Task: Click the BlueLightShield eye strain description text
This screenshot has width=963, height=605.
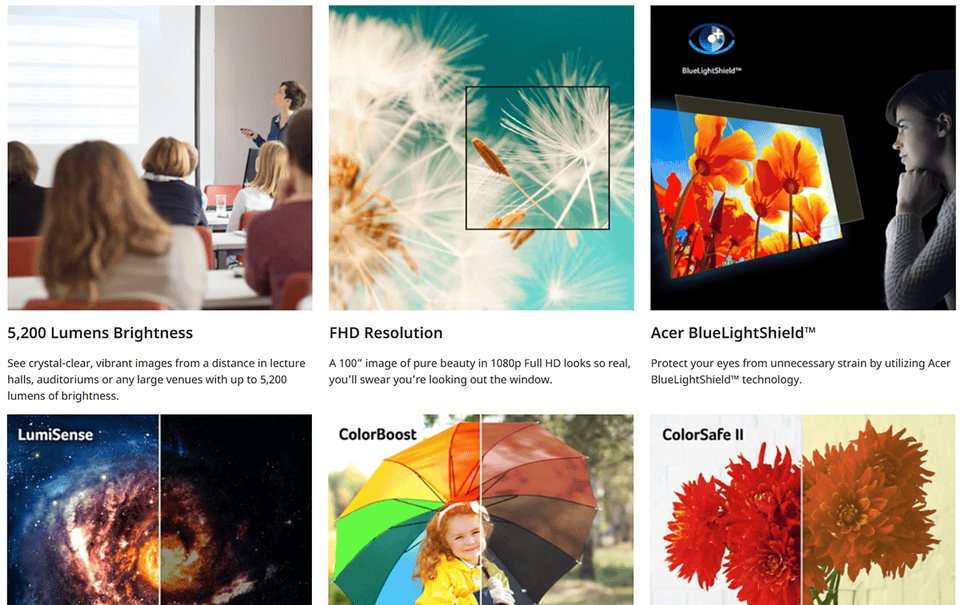Action: [801, 372]
